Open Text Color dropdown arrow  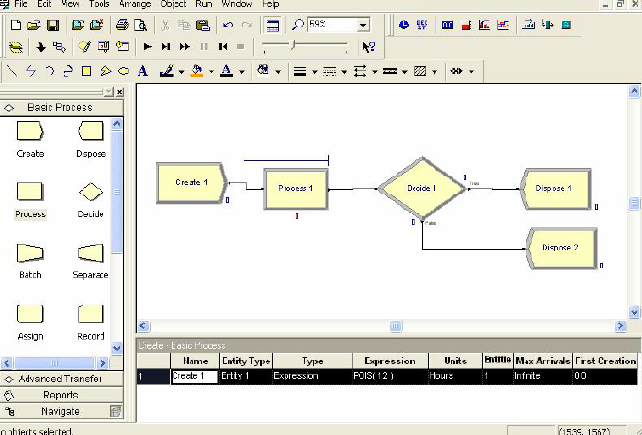(242, 72)
